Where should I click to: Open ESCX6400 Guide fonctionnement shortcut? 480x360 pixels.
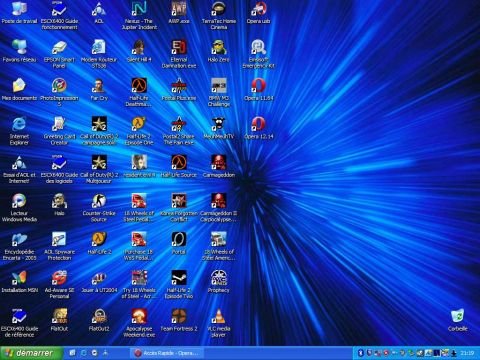point(59,9)
